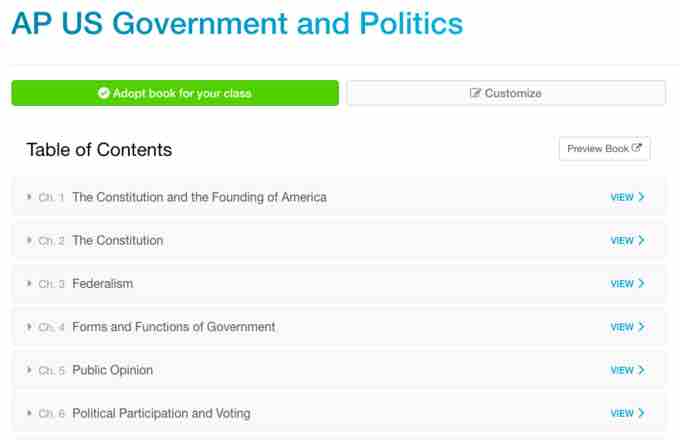This screenshot has height=440, width=680.
Task: View Chapter 2 The Constitution
Action: (627, 240)
